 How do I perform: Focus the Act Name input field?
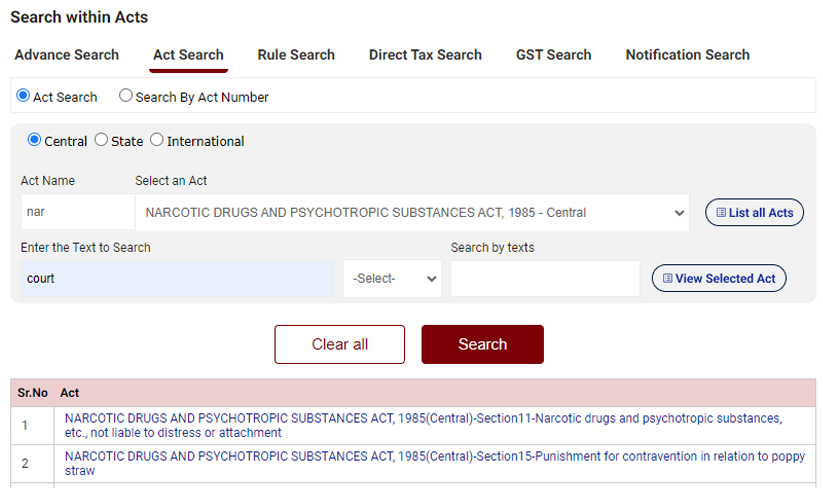coord(76,213)
